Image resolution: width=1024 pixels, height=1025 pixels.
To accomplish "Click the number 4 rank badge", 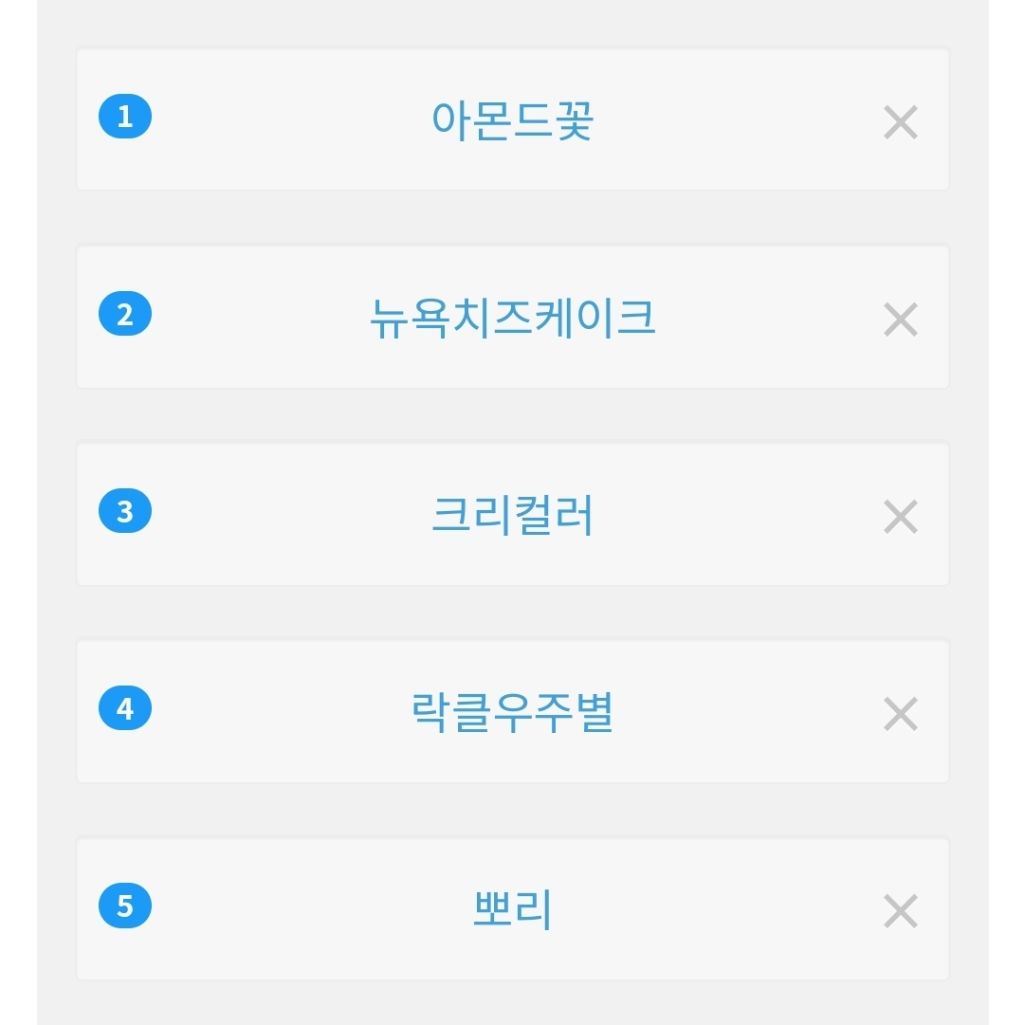I will pos(125,709).
